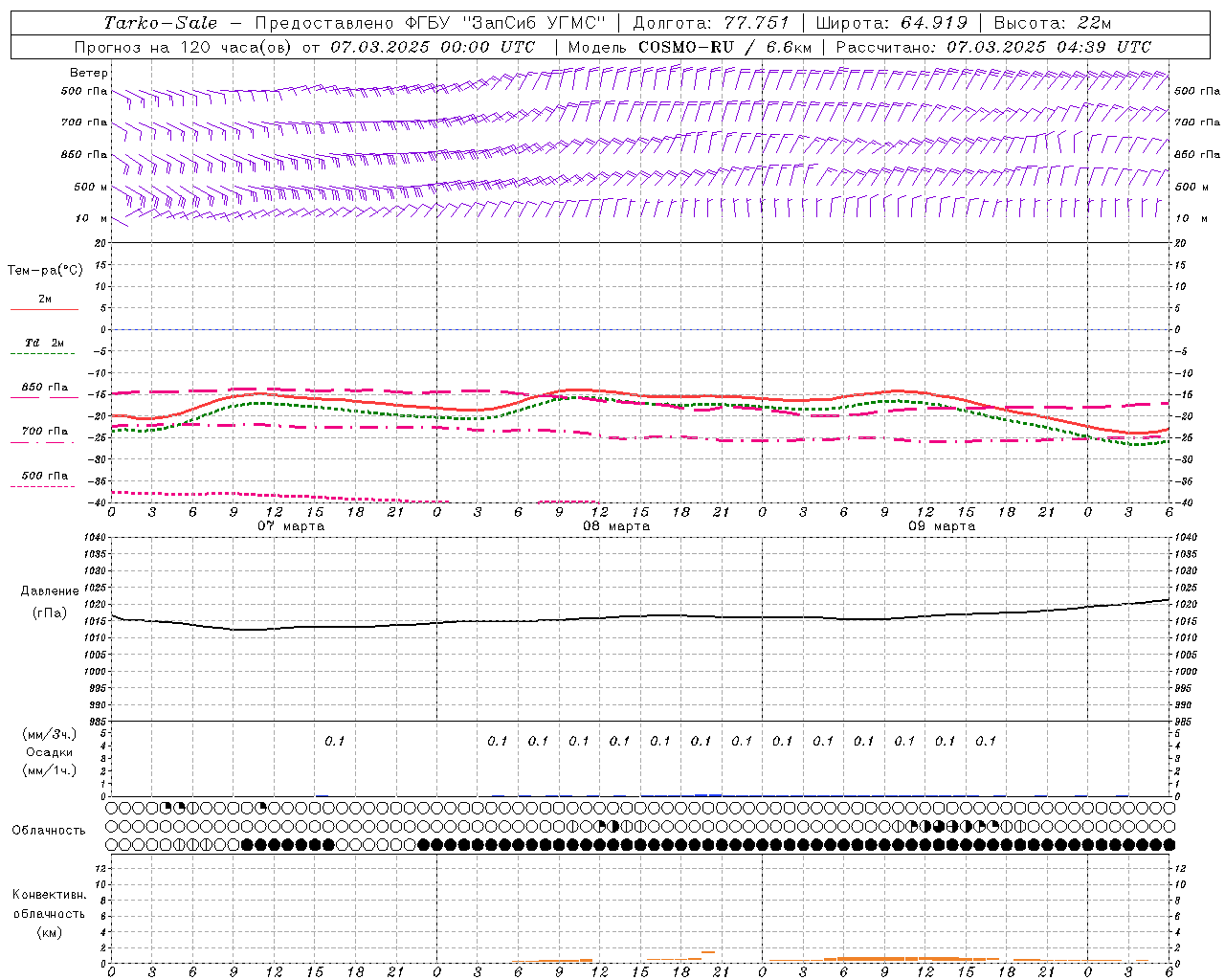Click the (гПа) unit label under Давление
Screen dimensions: 1225x980
50,612
